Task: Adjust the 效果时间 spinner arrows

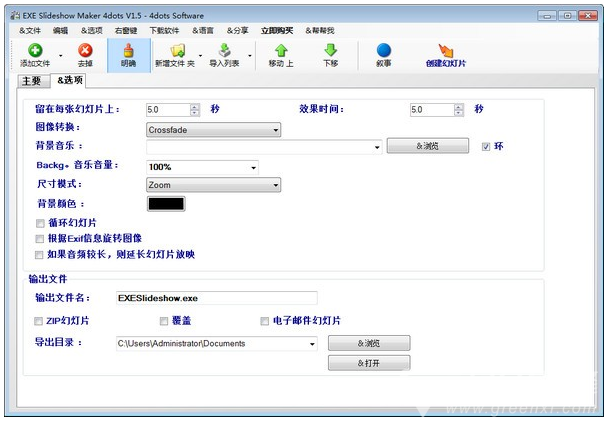Action: pos(459,110)
